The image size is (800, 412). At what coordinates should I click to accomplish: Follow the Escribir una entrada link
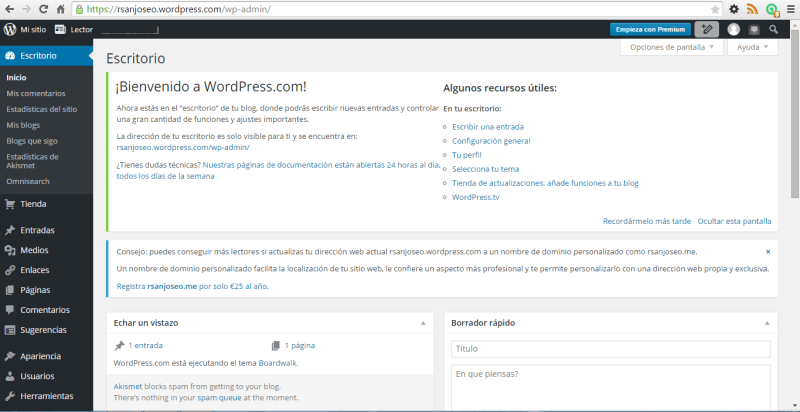tap(488, 127)
